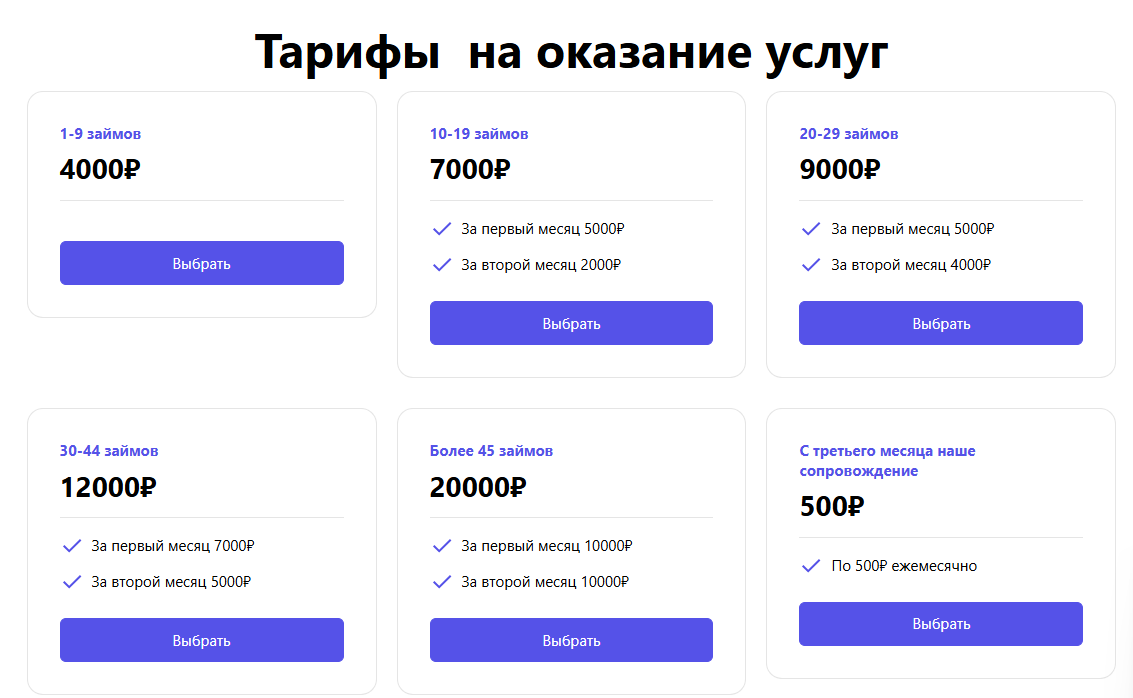Image resolution: width=1133 pixels, height=698 pixels.
Task: Pick the 20-29 займов plan button
Action: pos(940,323)
